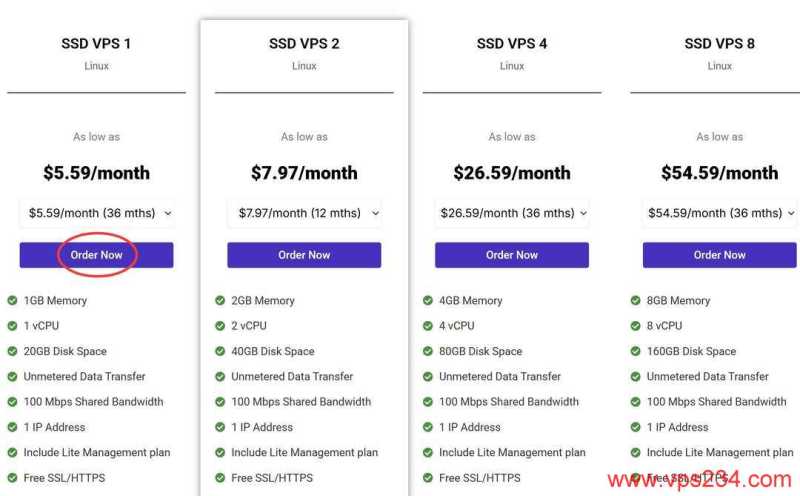Hit Order Now for SSD VPS 8
Image resolution: width=800 pixels, height=496 pixels.
pos(720,255)
